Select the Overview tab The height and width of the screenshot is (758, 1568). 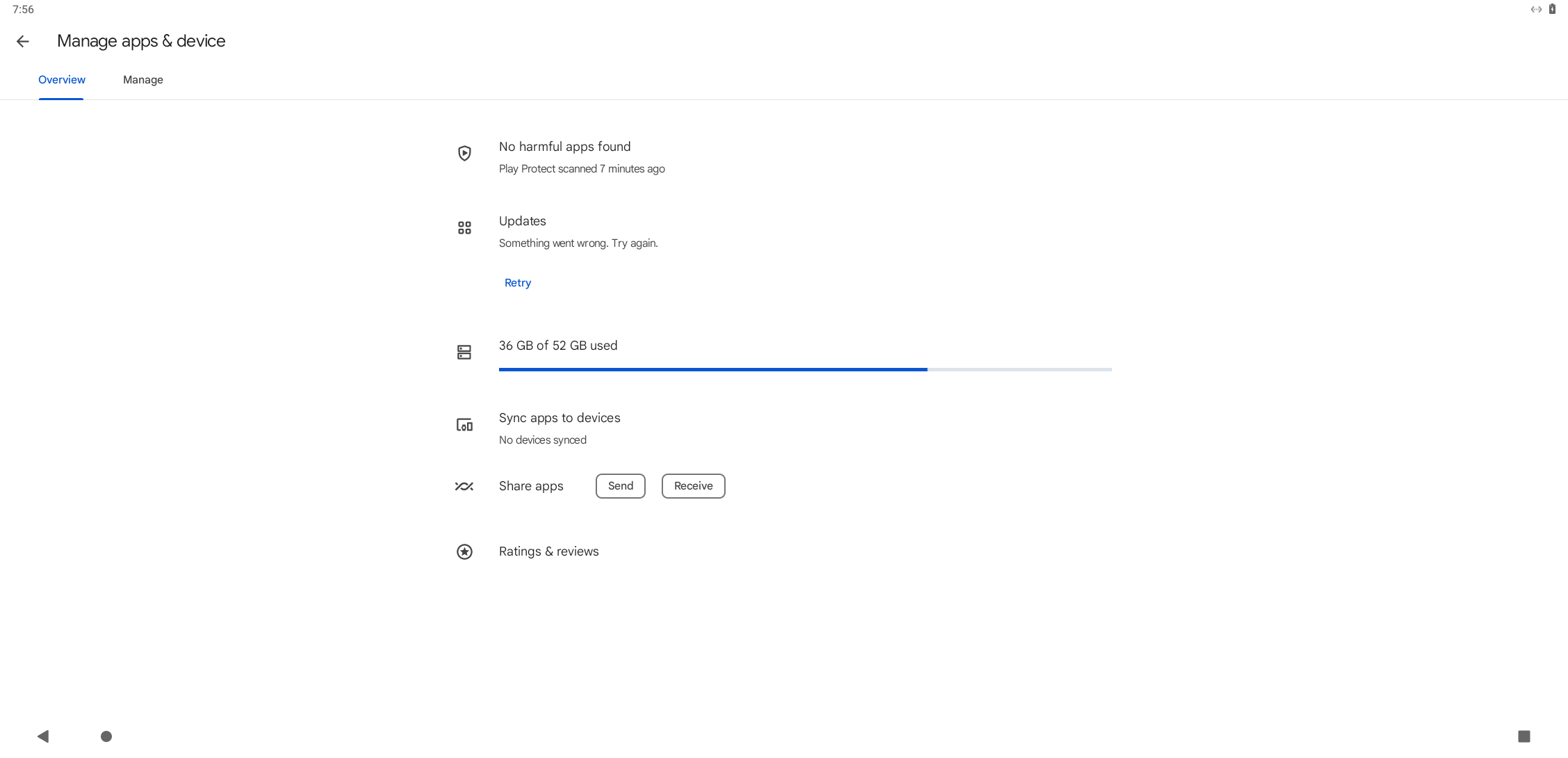point(62,80)
